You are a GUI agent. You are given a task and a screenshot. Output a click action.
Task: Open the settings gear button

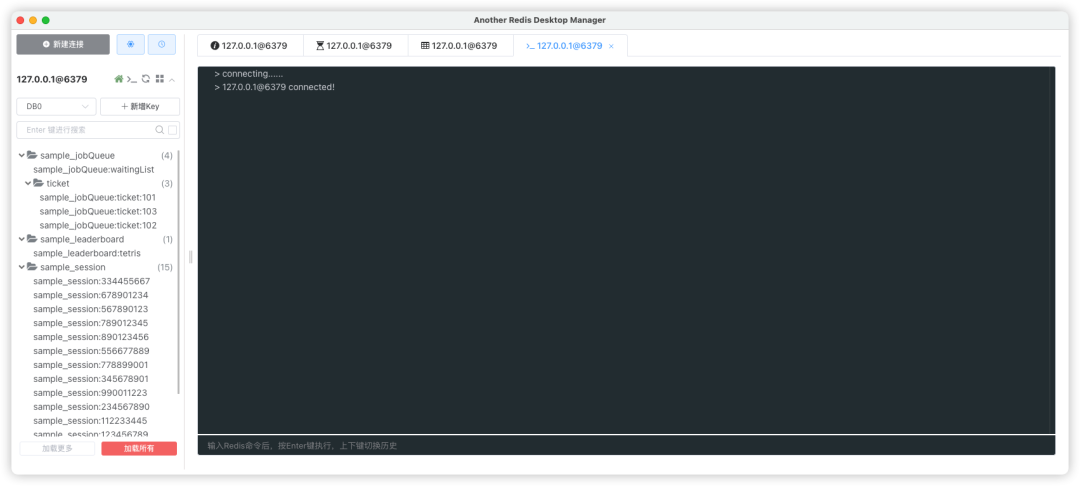pos(131,44)
